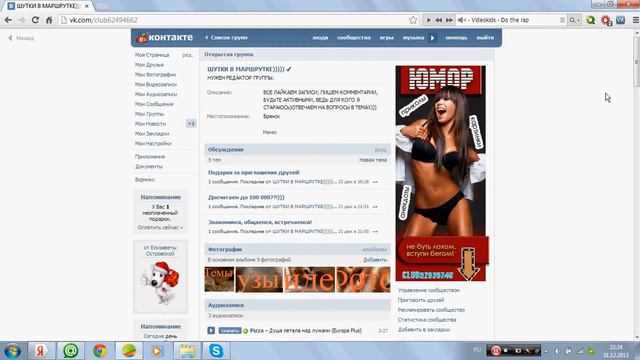
Task: Click 'Рекламировать сообщество'
Action: tap(431, 310)
